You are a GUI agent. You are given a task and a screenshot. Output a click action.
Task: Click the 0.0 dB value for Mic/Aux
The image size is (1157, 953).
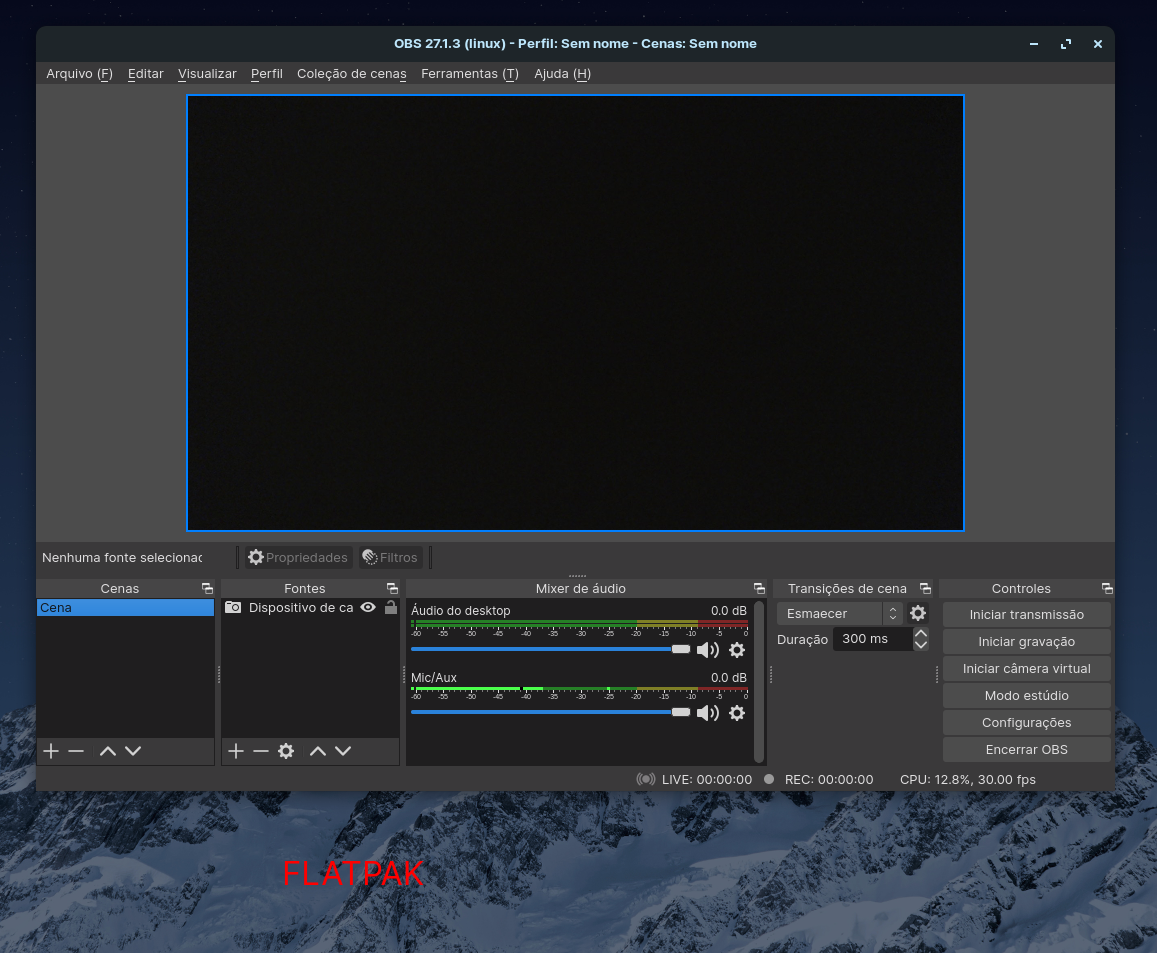pos(728,678)
